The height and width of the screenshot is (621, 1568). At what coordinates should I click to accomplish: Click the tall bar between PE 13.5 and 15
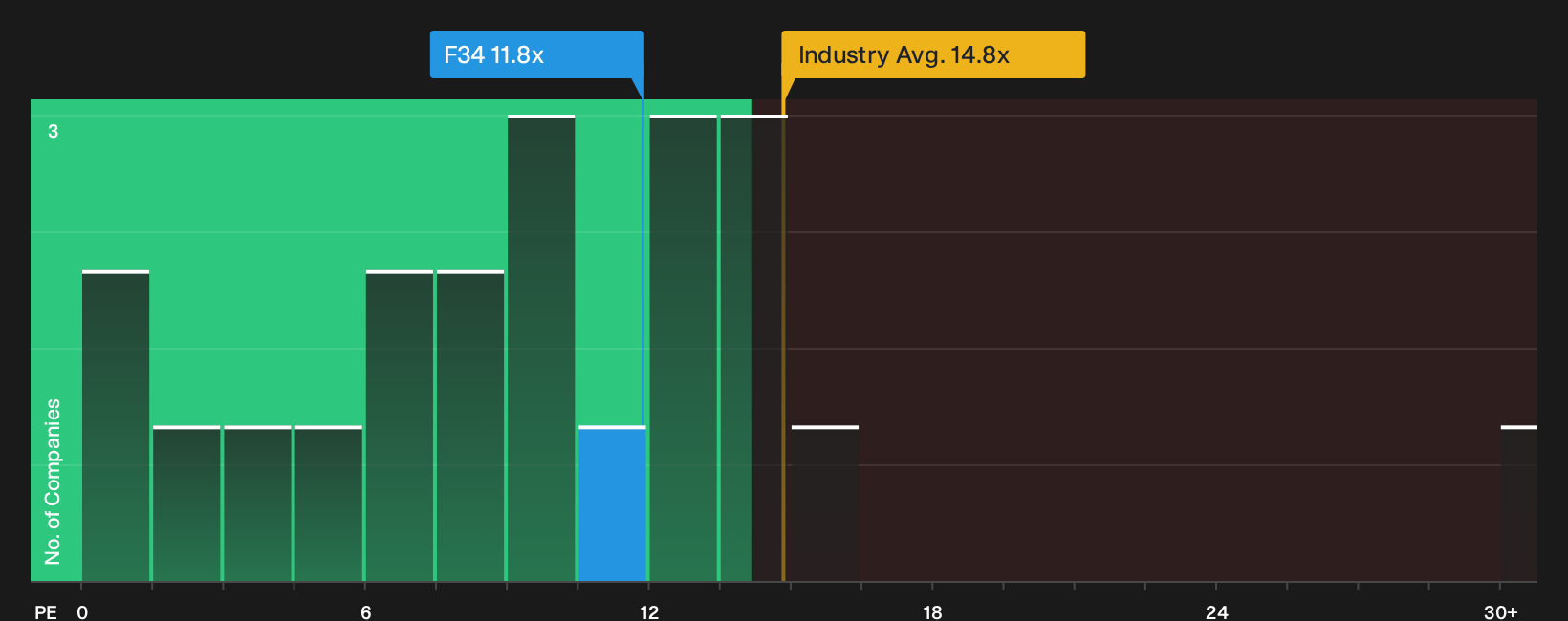(x=753, y=348)
